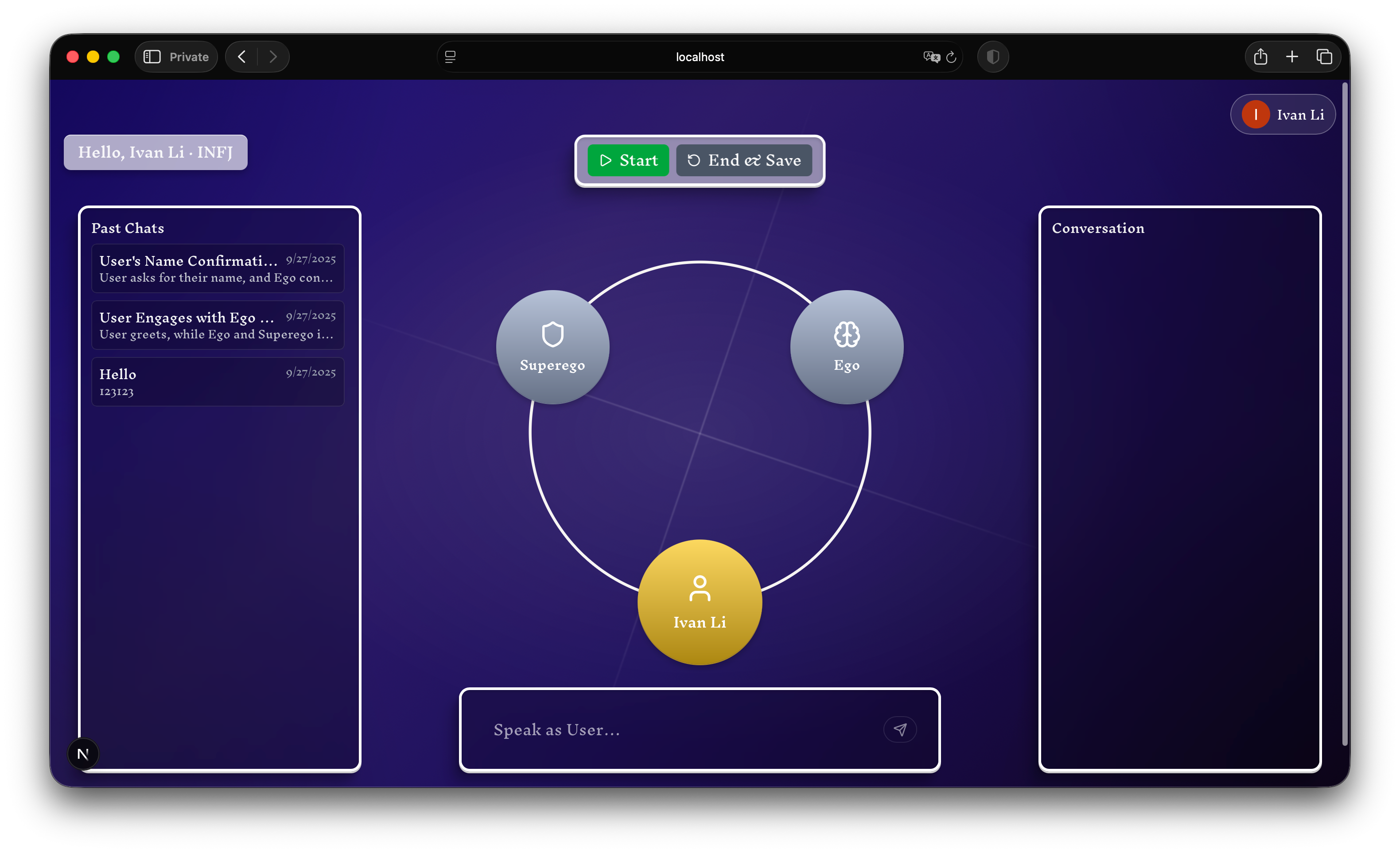Viewport: 1400px width, 853px height.
Task: Open the User's Name Confirmation past chat
Action: pos(218,268)
